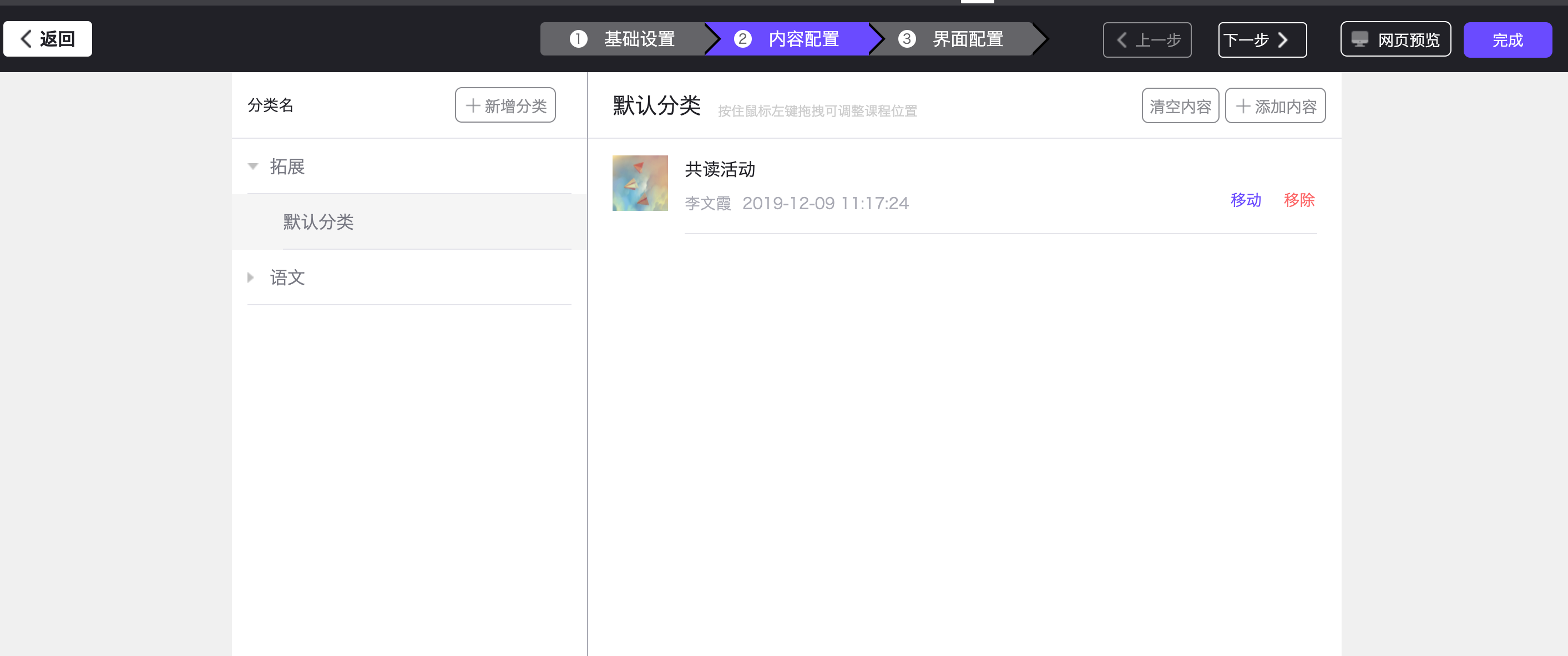Click the blue 移动 link
Viewport: 1568px width, 656px height.
(x=1246, y=200)
